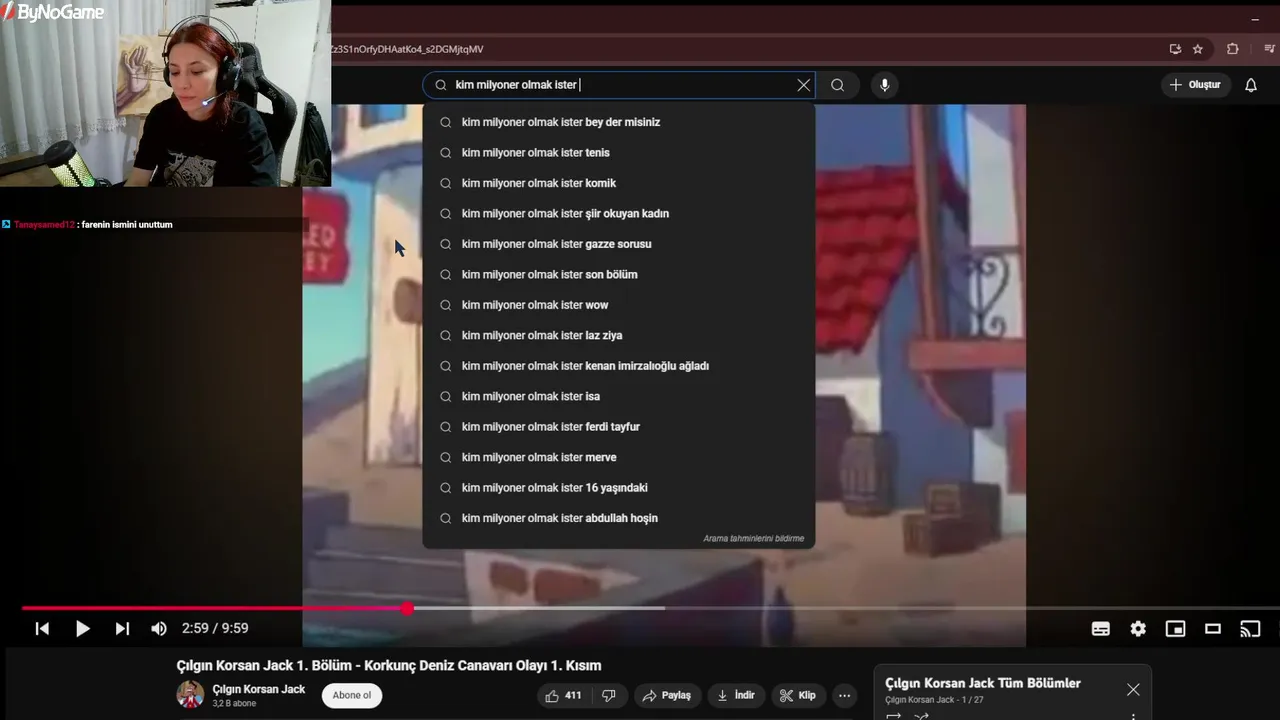Click 'Arama tahminlerini bildirme' link

[x=753, y=539]
